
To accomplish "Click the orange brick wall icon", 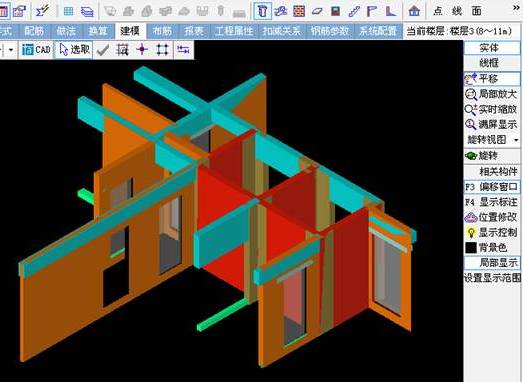I will coord(299,11).
